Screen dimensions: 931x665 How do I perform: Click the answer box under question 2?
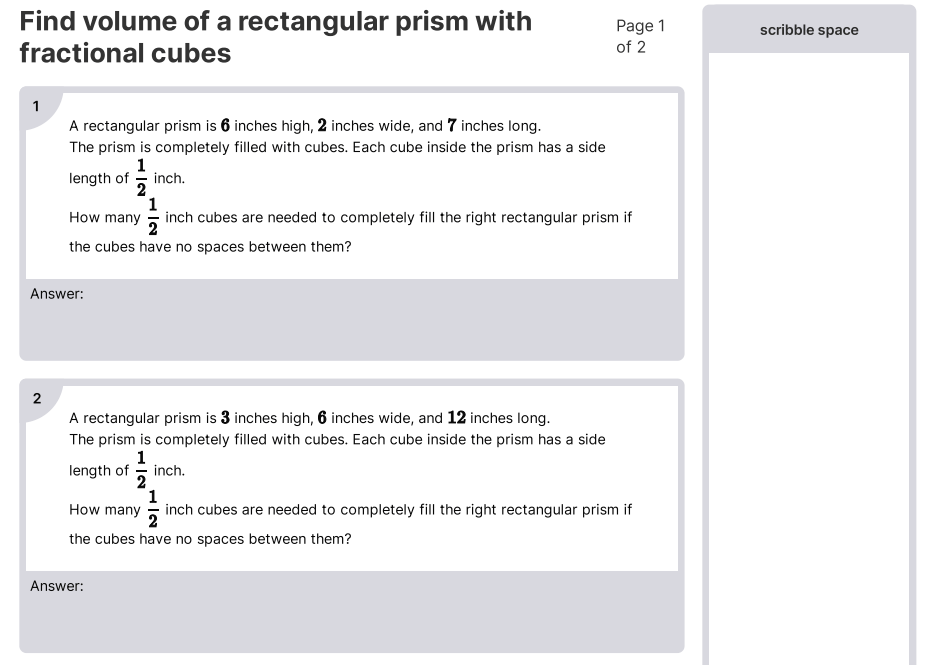(350, 615)
